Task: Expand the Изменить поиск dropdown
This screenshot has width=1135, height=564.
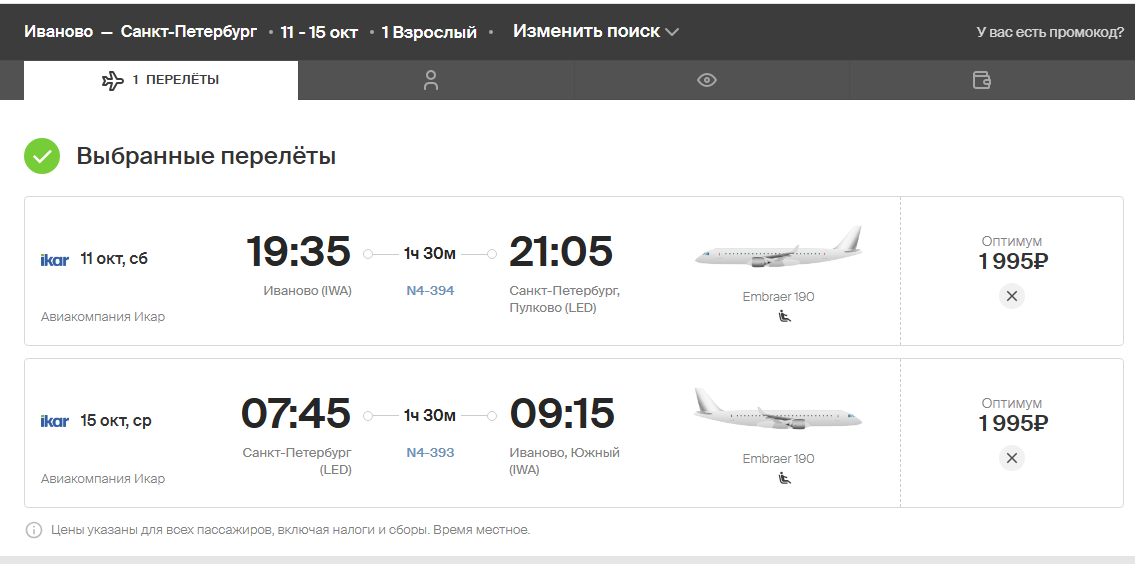Action: (x=596, y=32)
